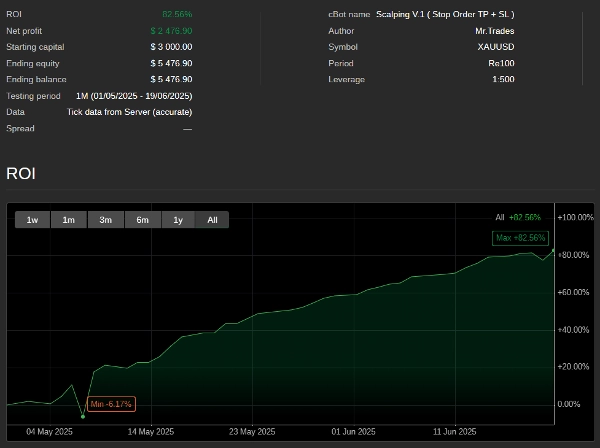Viewport: 600px width, 448px height.
Task: Click the 14 May 2025 axis date
Action: (151, 432)
